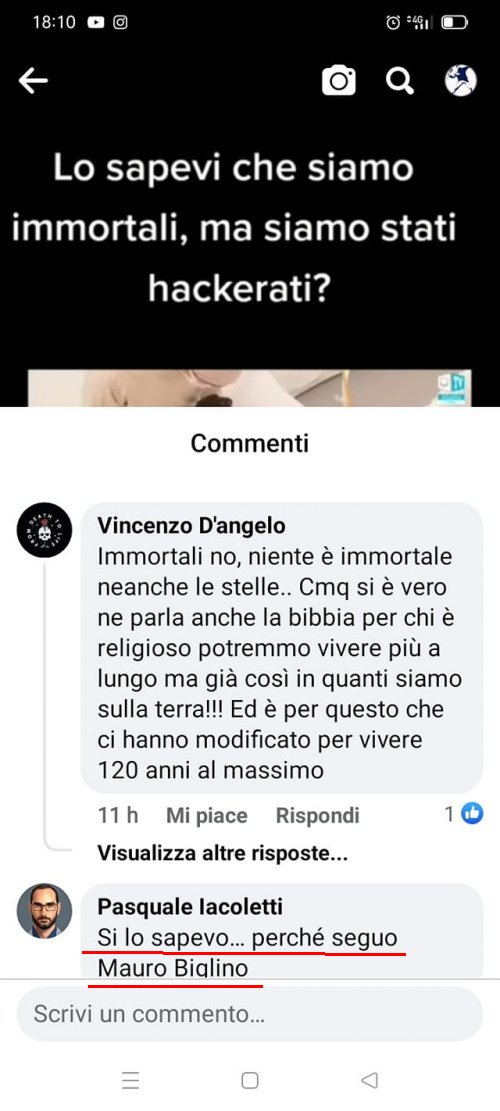The image size is (500, 1111).
Task: Tap the back arrow icon
Action: 33,81
